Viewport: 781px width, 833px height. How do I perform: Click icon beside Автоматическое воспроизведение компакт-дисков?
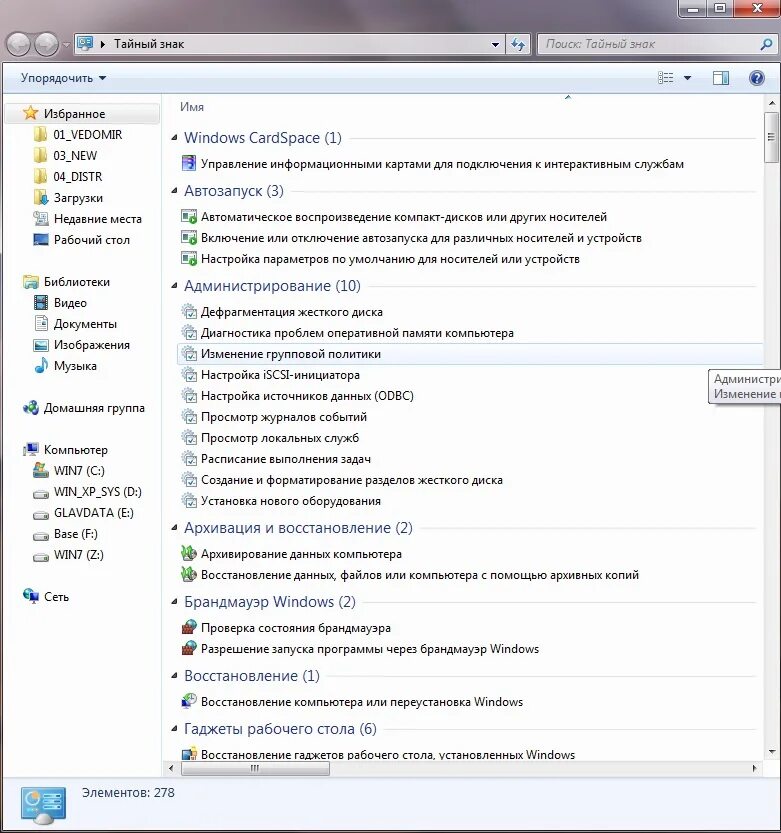click(189, 217)
